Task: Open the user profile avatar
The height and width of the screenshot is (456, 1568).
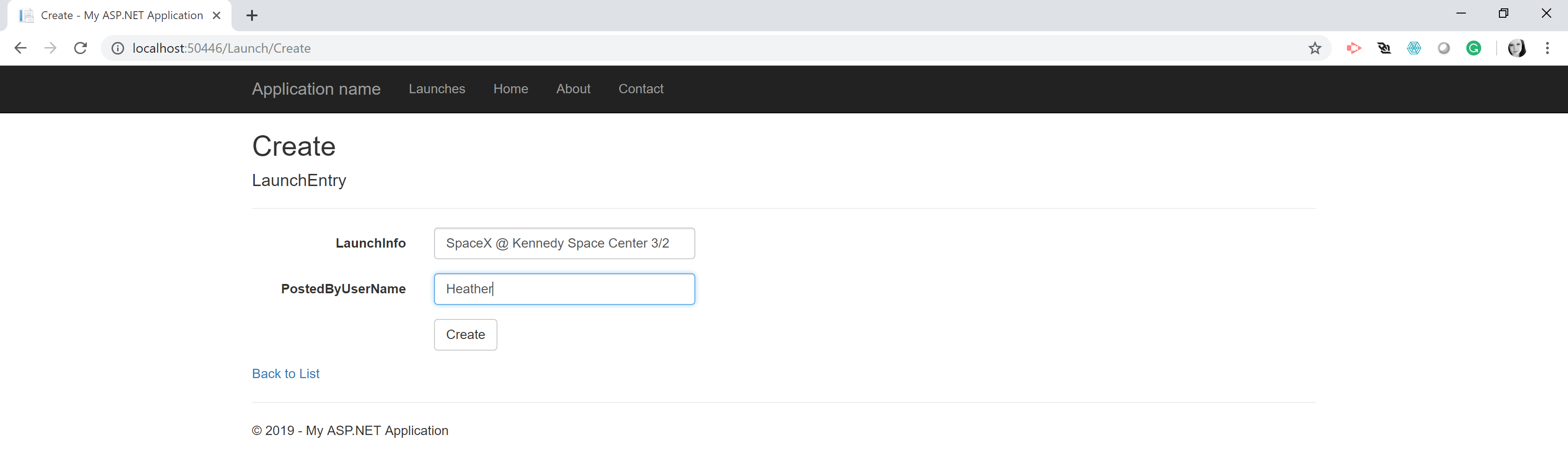Action: [x=1516, y=48]
